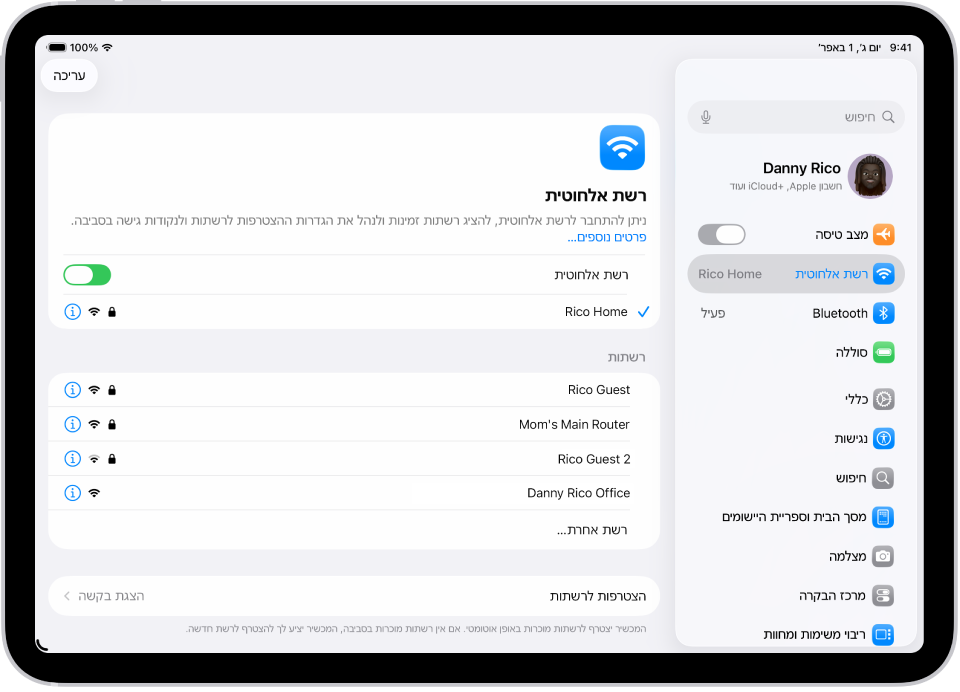Join the Rico Guest network

(x=354, y=390)
